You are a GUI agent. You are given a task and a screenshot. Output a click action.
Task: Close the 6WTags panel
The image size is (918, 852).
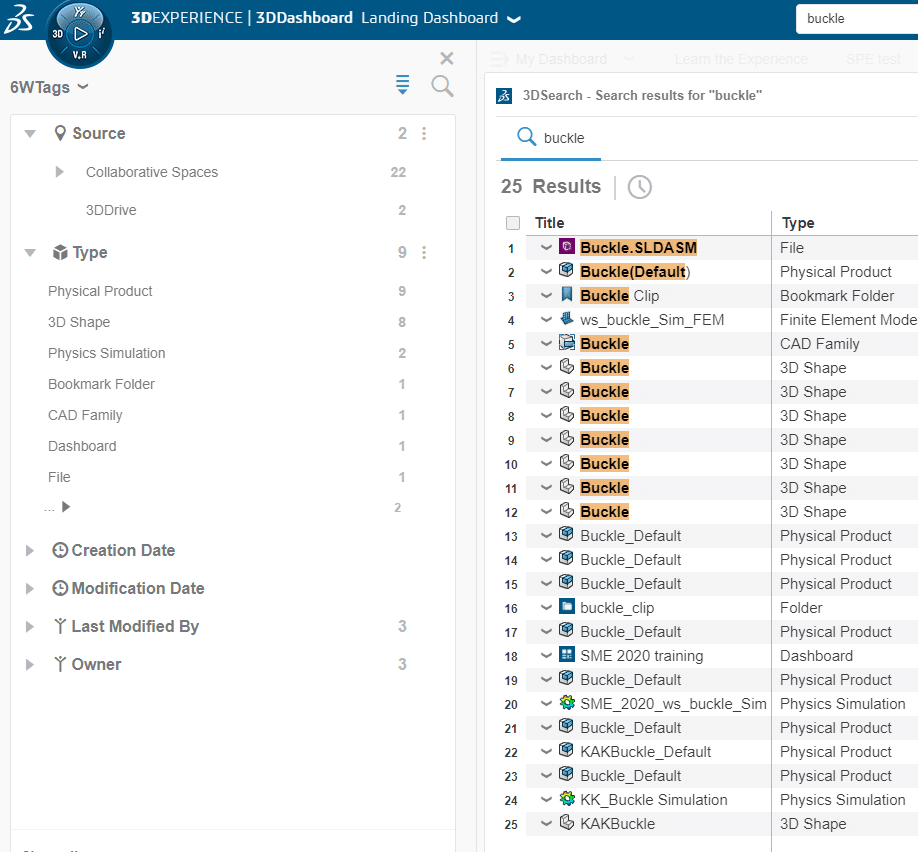(447, 58)
